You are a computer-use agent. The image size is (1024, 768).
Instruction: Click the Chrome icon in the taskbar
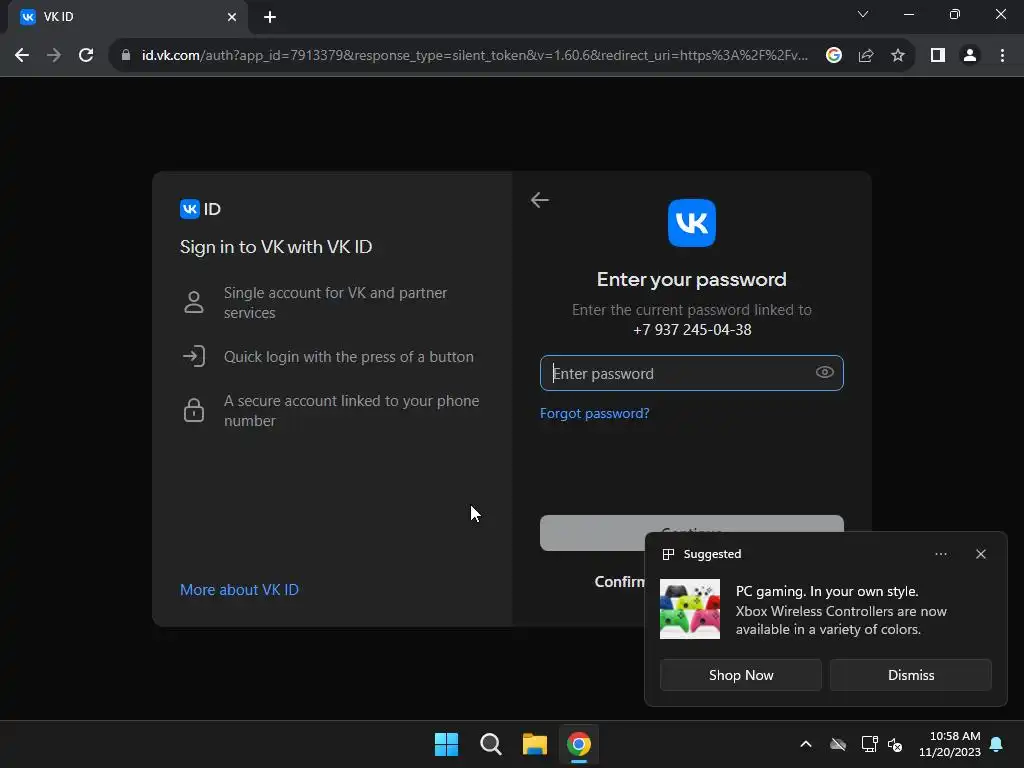click(x=579, y=744)
